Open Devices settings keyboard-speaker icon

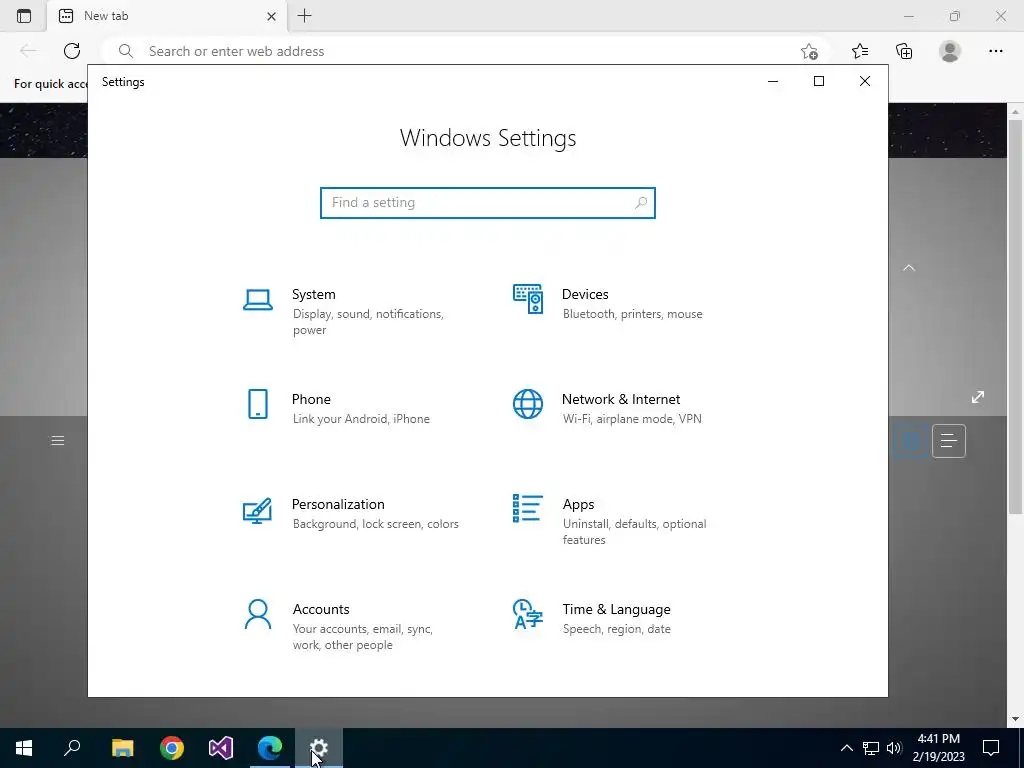(528, 299)
